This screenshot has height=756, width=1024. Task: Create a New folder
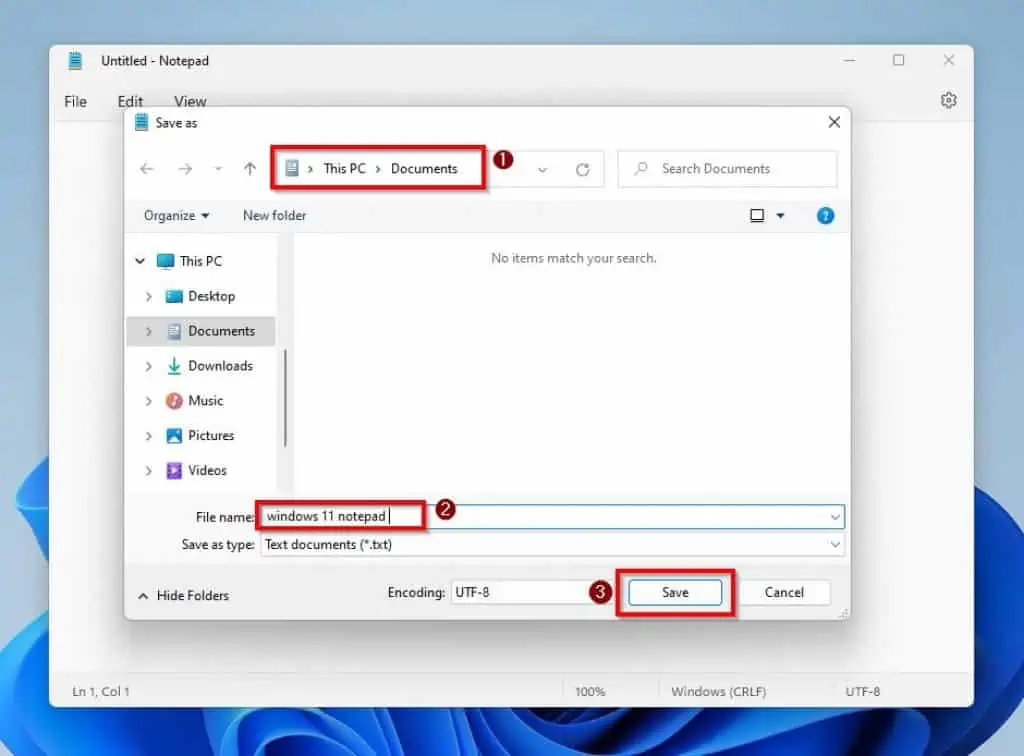click(x=274, y=215)
